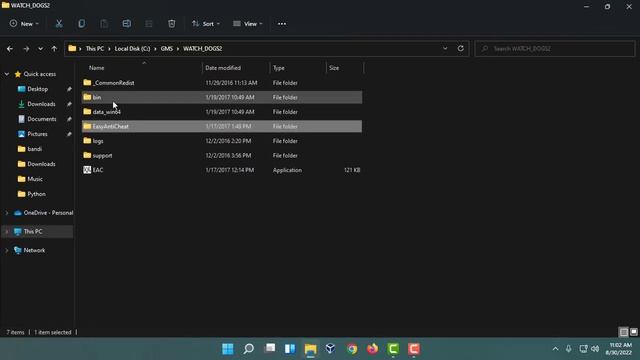Viewport: 640px width, 360px height.
Task: Click This PC in address bar
Action: 95,49
